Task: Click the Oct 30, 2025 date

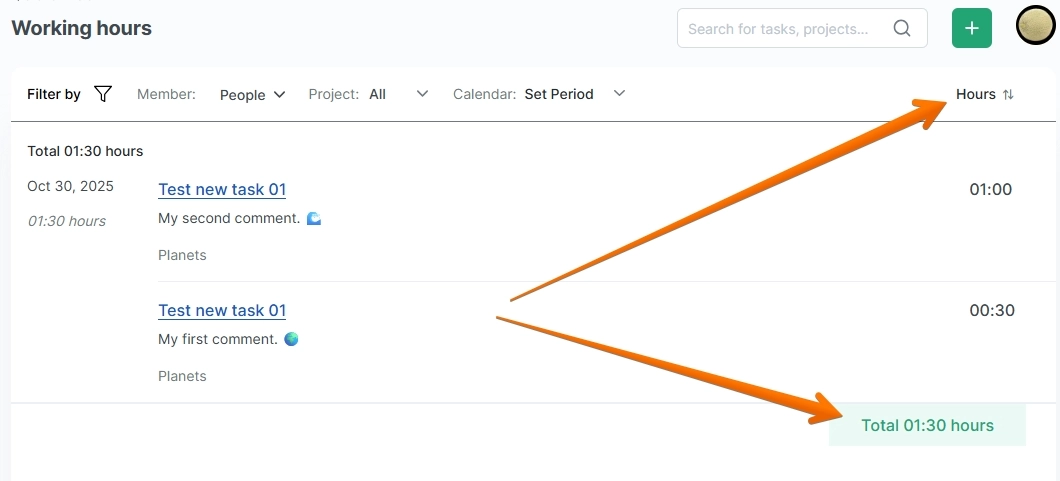Action: click(x=70, y=186)
